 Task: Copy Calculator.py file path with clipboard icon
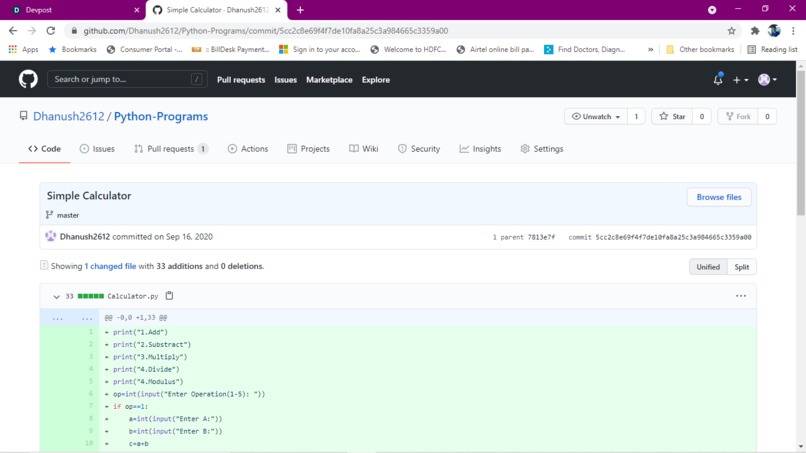click(x=169, y=296)
